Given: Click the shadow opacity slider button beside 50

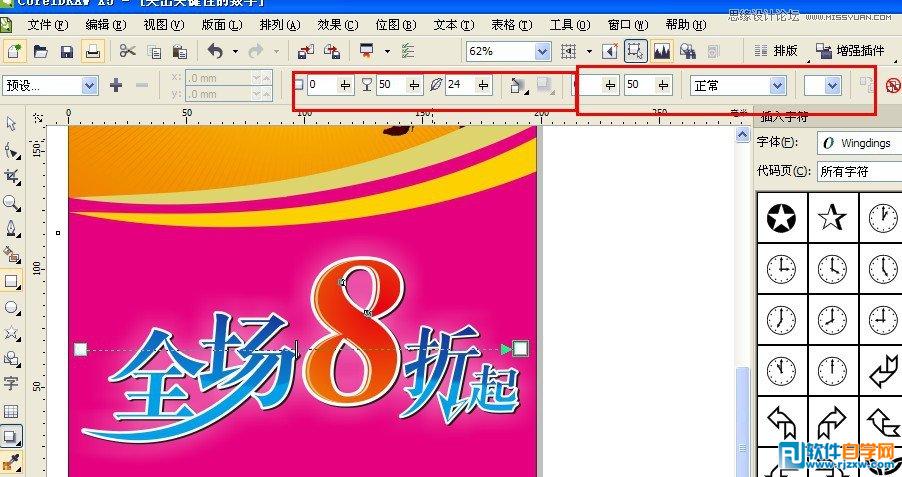Looking at the screenshot, I should point(414,85).
